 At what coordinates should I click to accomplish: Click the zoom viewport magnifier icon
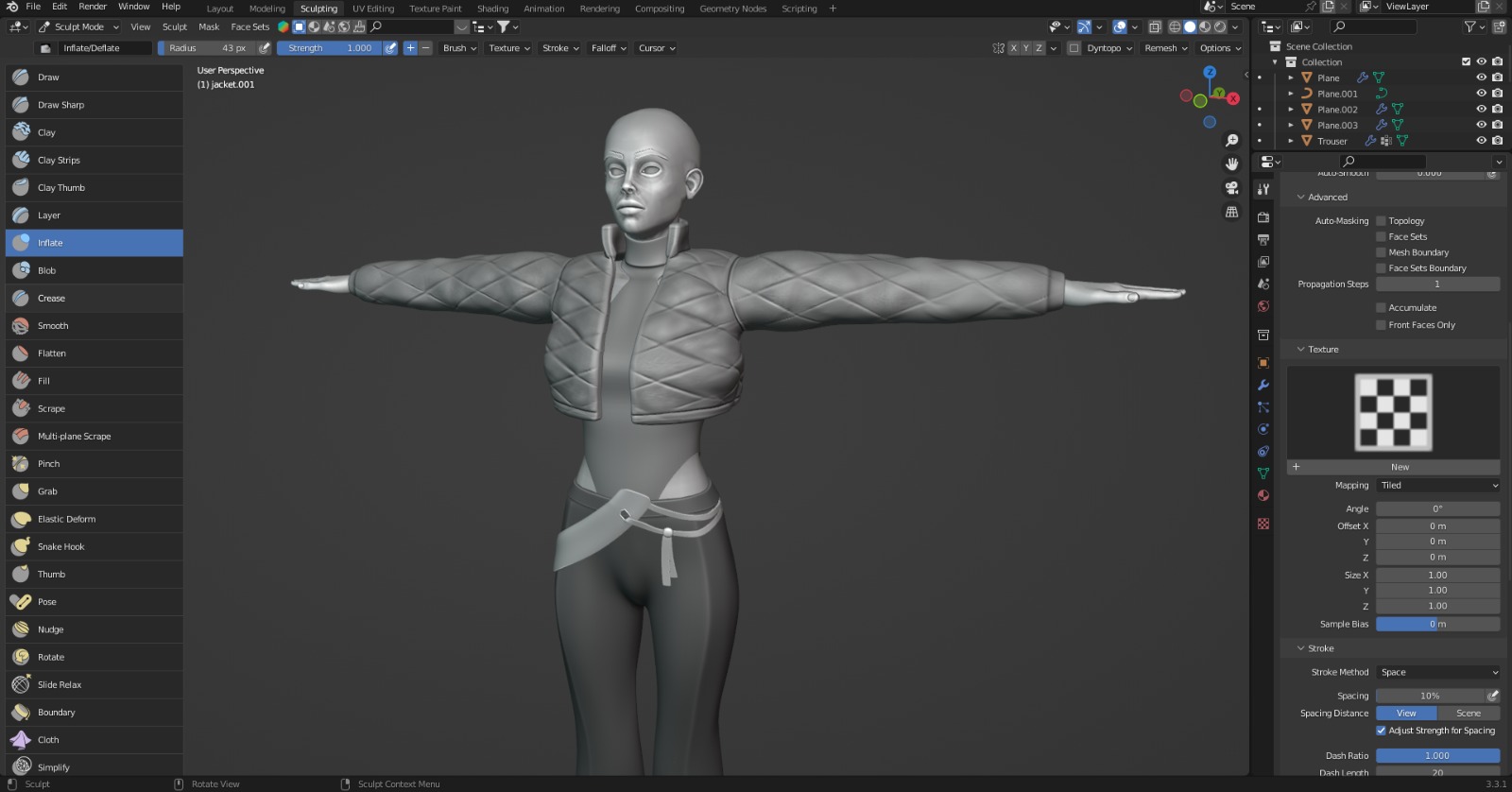click(1231, 141)
